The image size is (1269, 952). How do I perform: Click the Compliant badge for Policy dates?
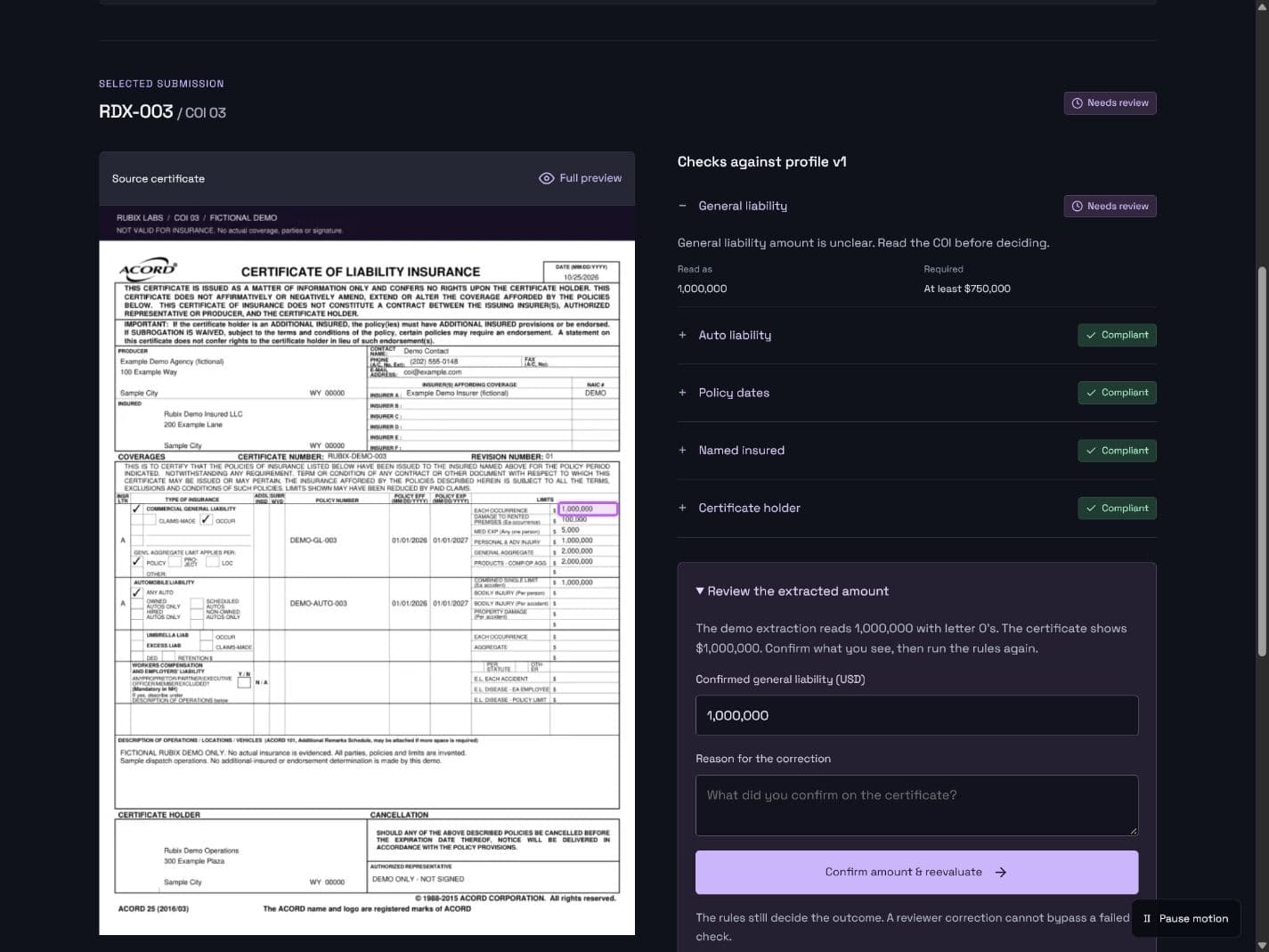point(1117,393)
